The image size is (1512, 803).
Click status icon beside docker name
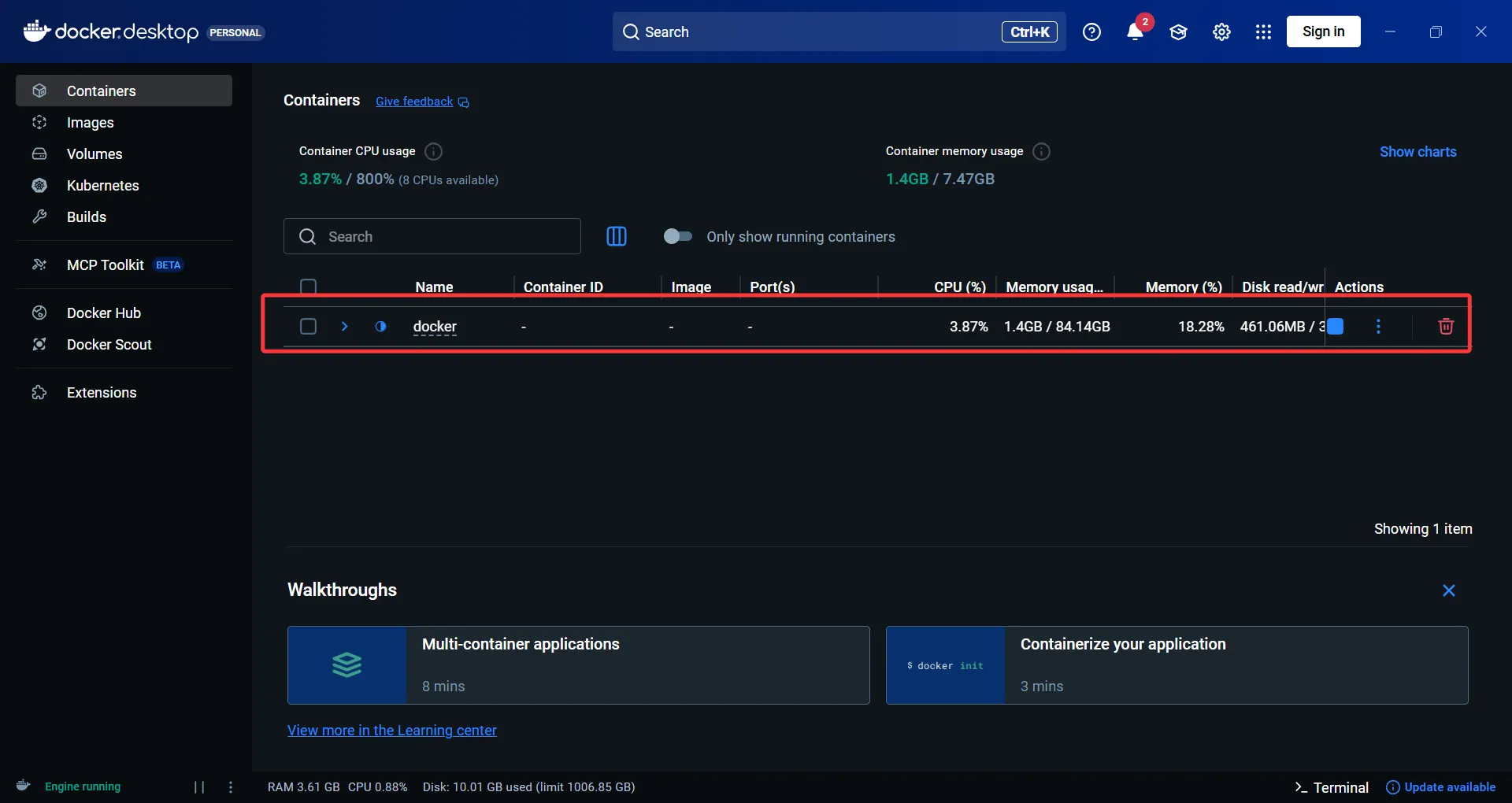[380, 326]
